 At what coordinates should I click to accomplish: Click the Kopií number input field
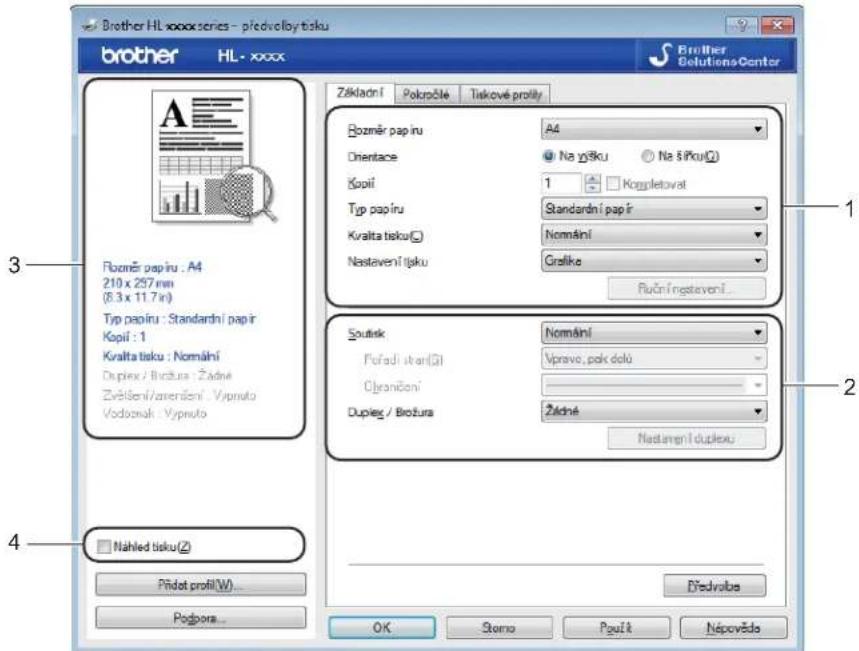click(561, 184)
